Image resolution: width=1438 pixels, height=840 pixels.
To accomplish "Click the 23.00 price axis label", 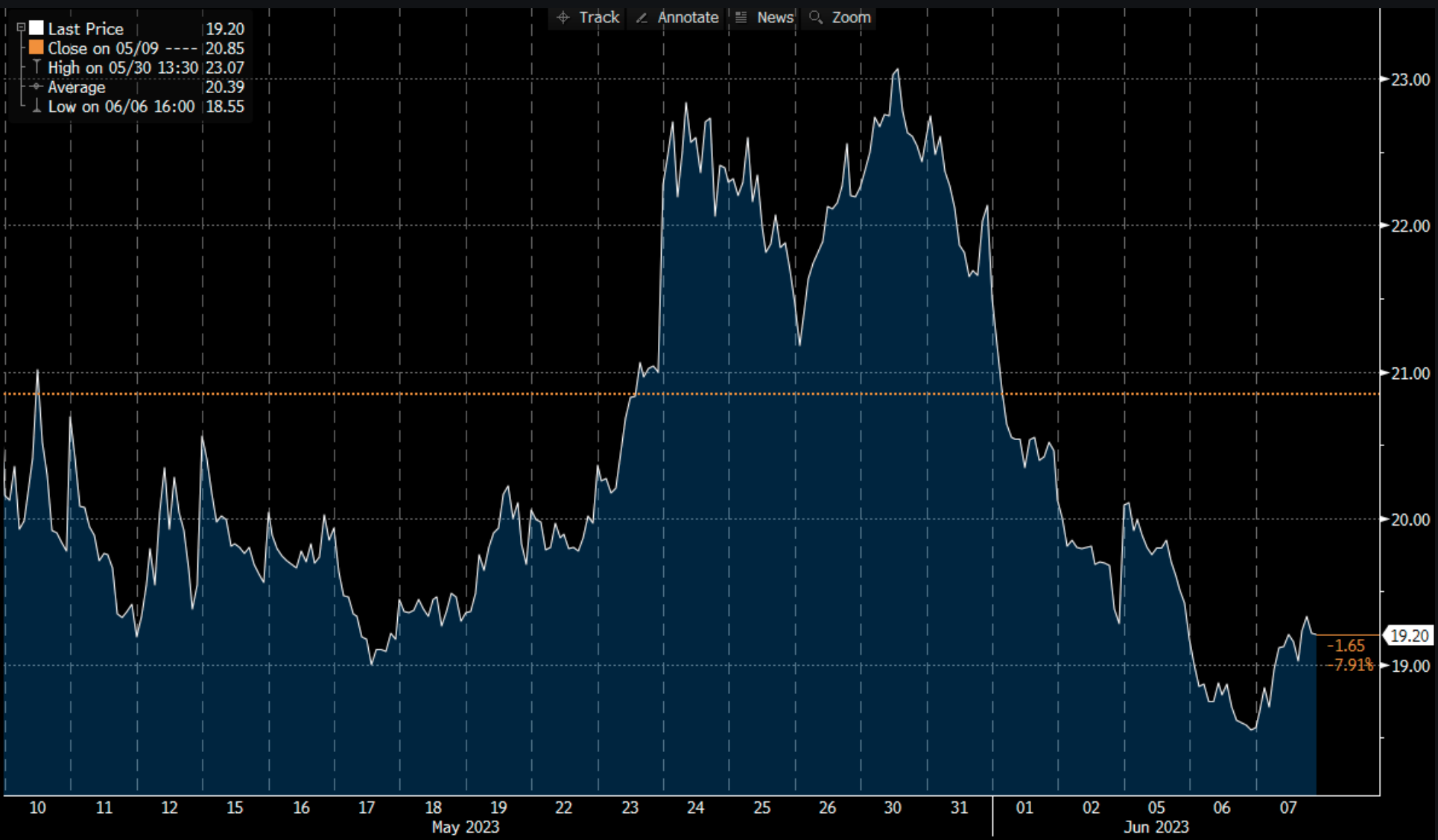I will click(1410, 80).
